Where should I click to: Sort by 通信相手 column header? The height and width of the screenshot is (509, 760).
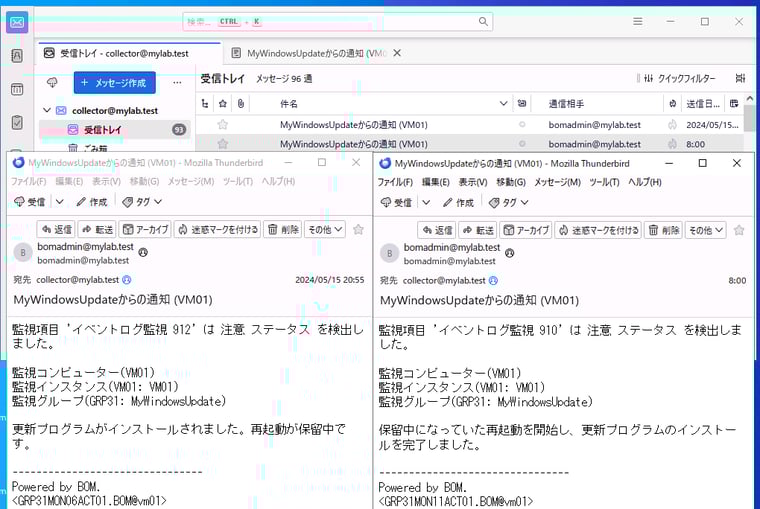coord(596,103)
